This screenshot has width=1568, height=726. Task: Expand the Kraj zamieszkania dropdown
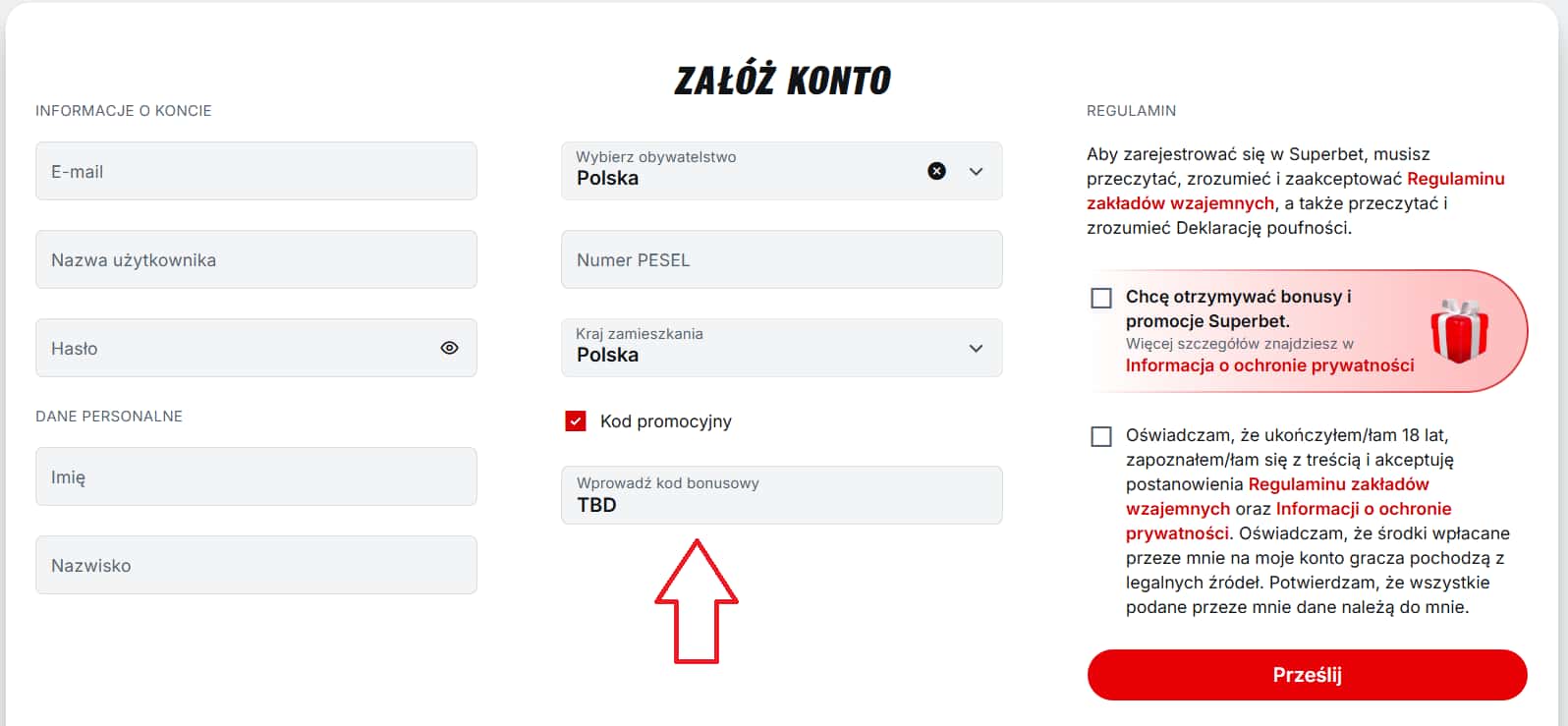976,348
